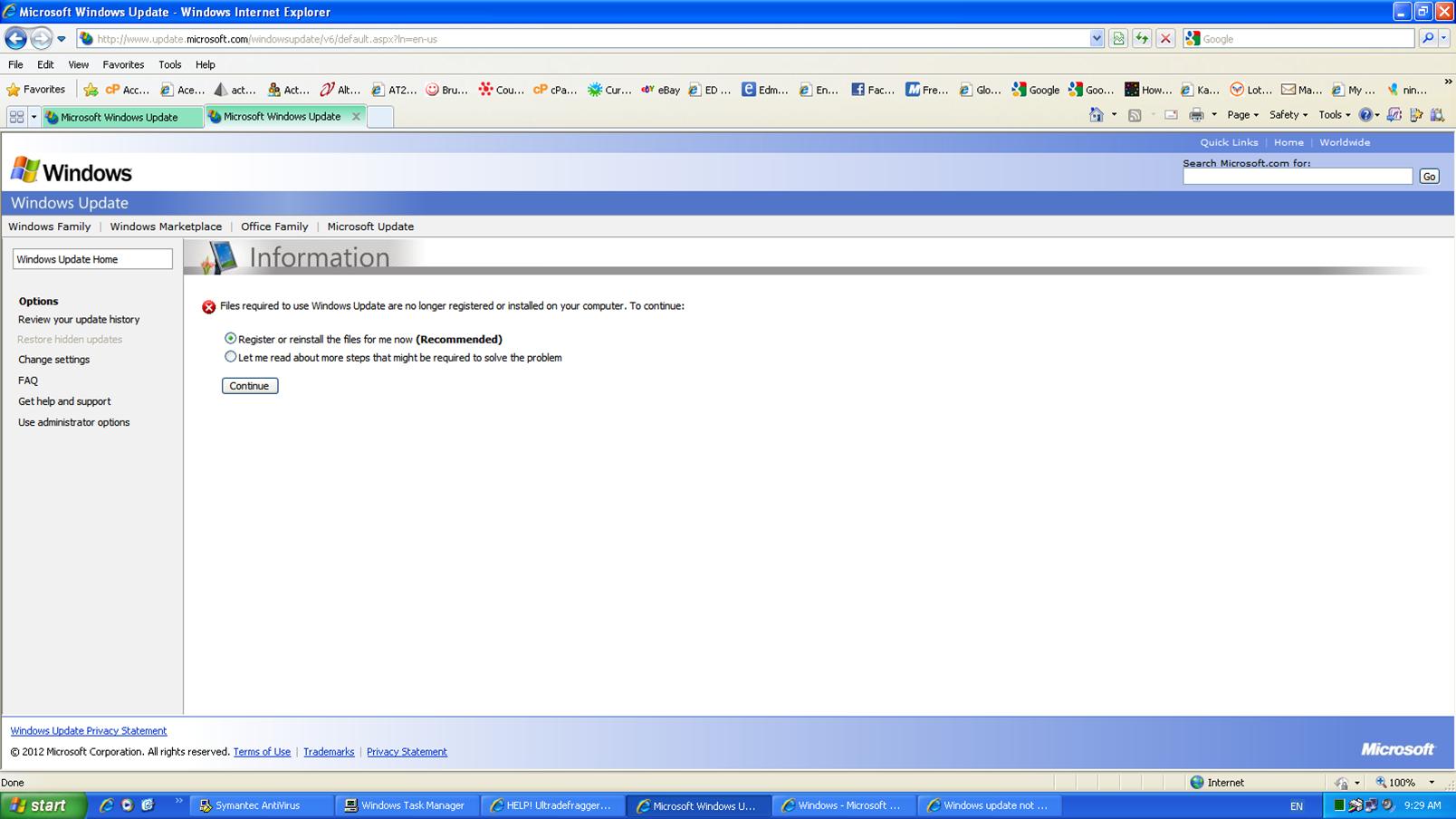
Task: Open the Safety command menu
Action: tap(1288, 115)
